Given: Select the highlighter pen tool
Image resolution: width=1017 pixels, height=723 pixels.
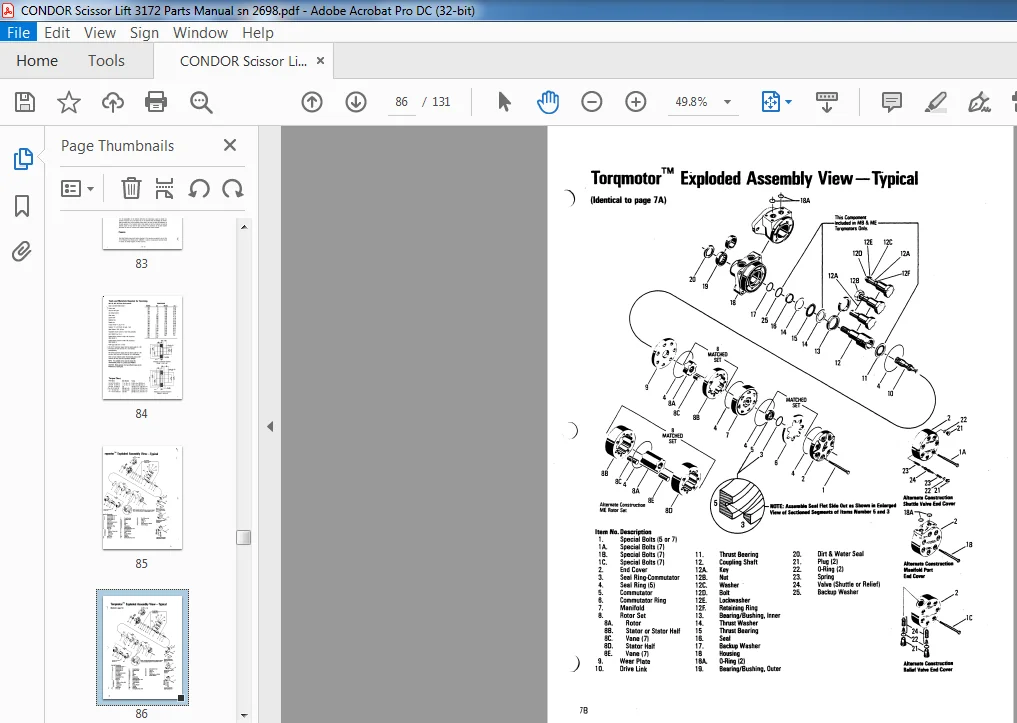Looking at the screenshot, I should tap(935, 102).
